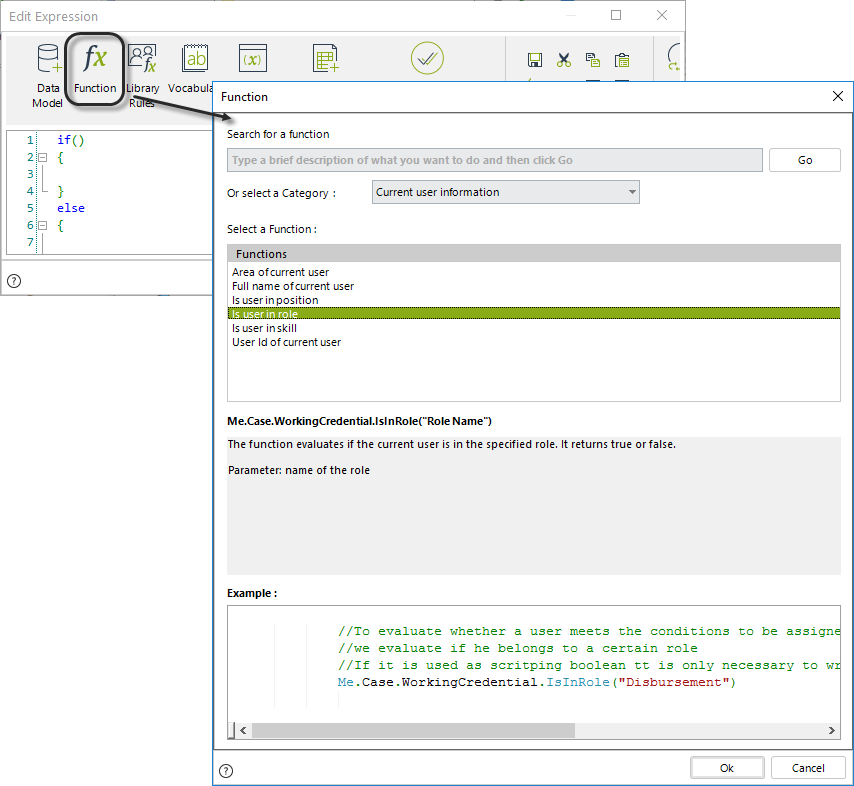This screenshot has width=854, height=786.
Task: Click the IsInRole example code line
Action: (536, 682)
